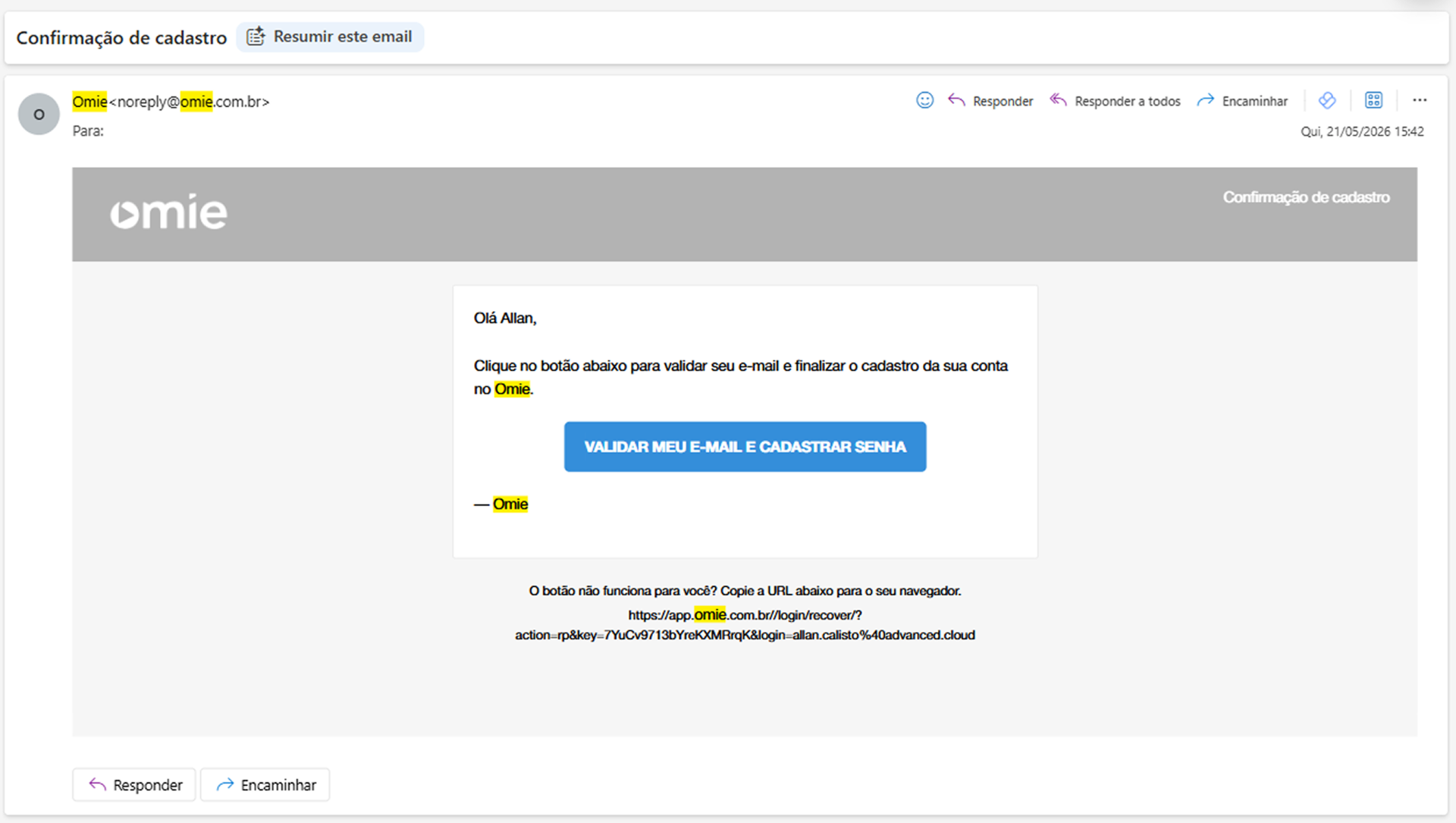Click the sender avatar circle O
Viewport: 1456px width, 823px height.
pos(39,114)
